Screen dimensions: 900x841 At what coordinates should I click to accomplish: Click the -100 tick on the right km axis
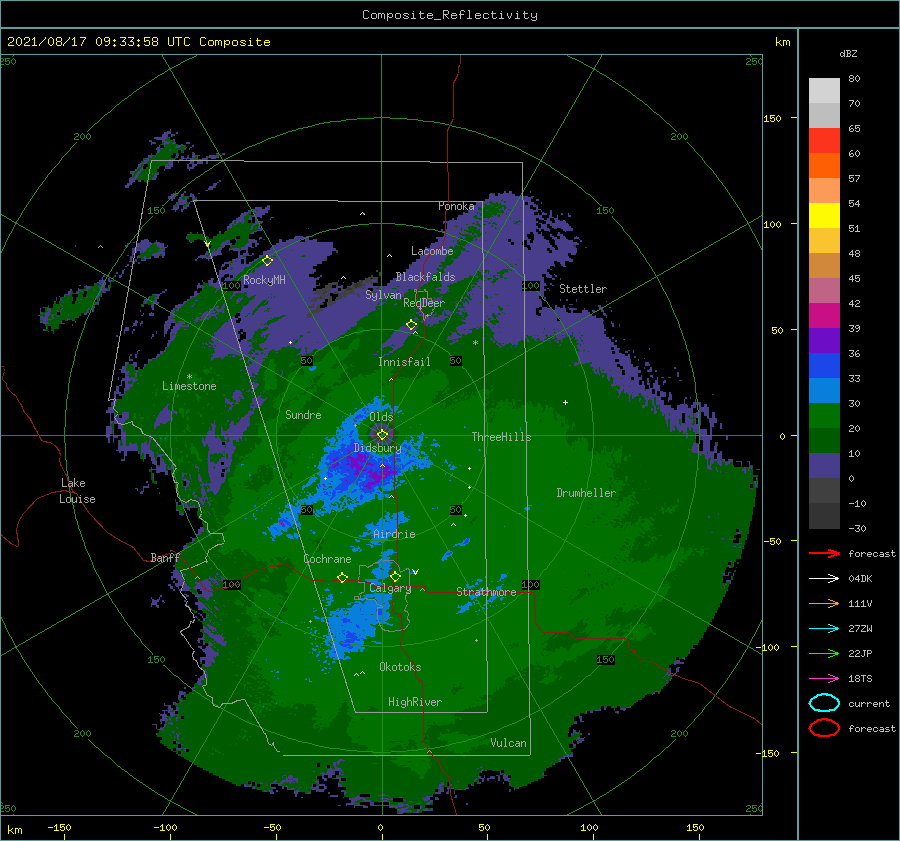pyautogui.click(x=767, y=647)
